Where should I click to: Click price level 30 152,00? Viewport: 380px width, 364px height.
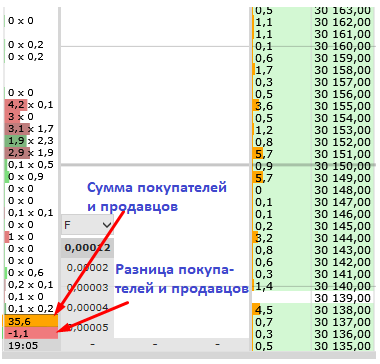342,142
